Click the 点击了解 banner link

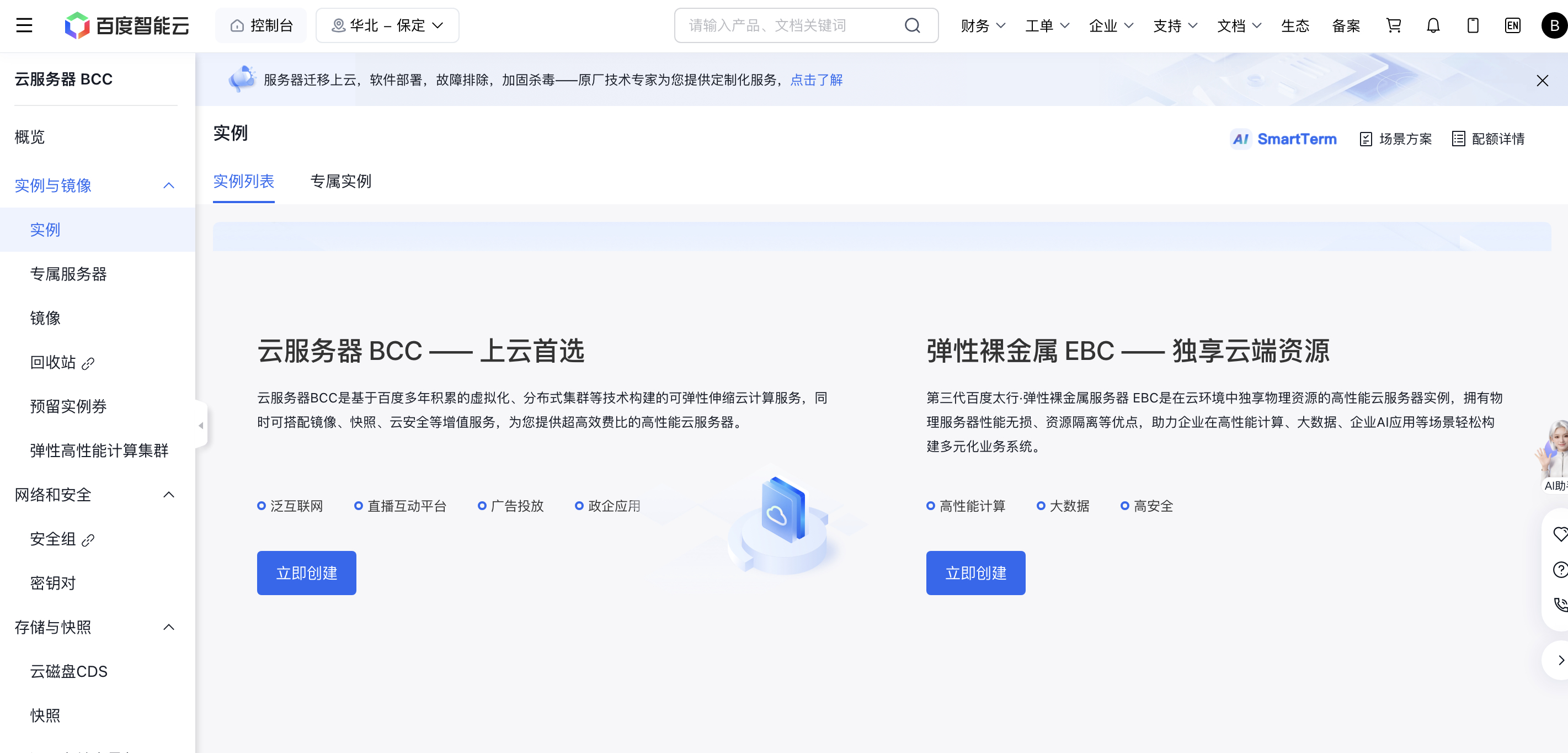(x=816, y=80)
